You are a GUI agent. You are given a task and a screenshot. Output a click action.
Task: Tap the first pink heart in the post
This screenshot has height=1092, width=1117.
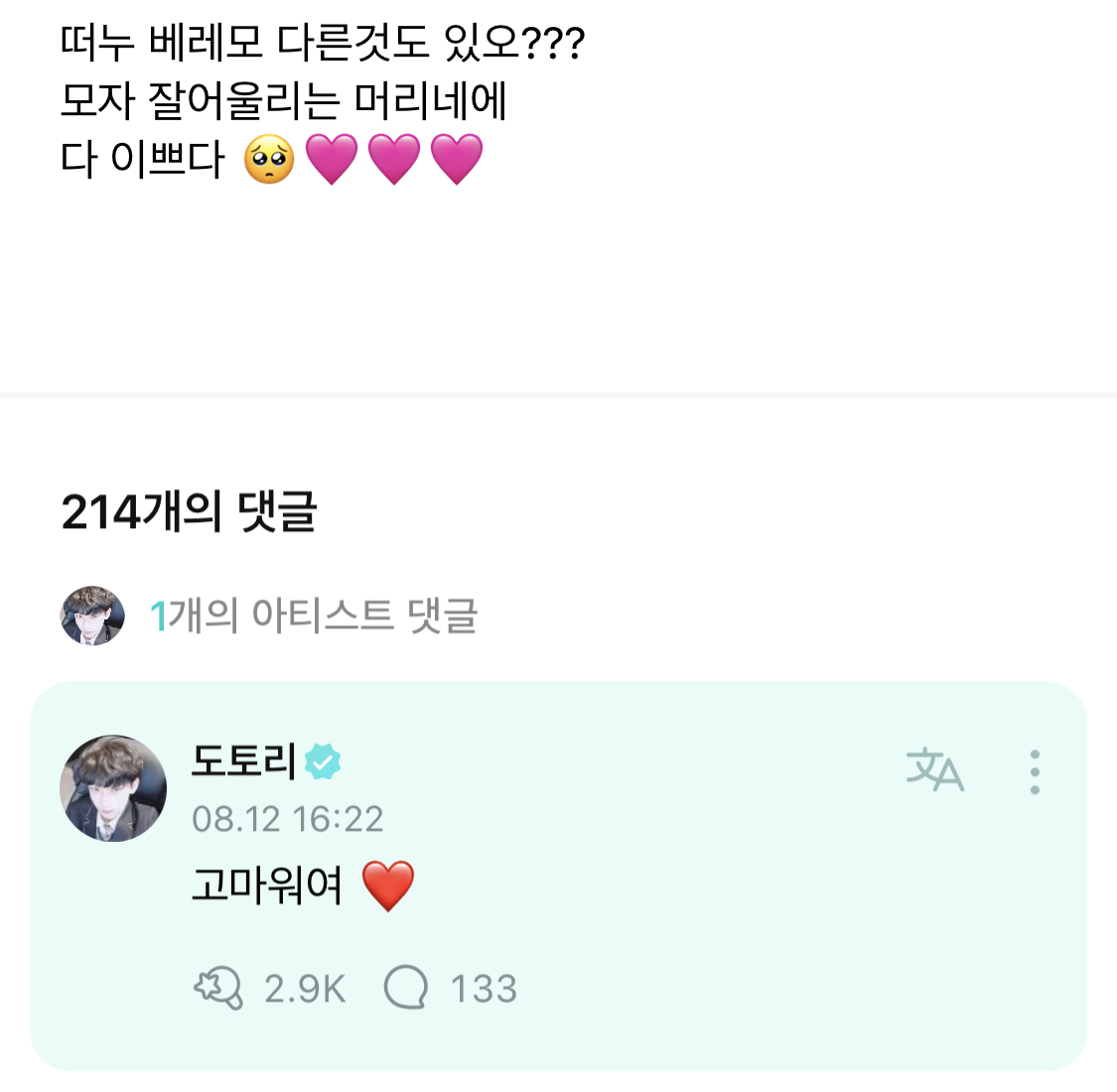pos(331,160)
